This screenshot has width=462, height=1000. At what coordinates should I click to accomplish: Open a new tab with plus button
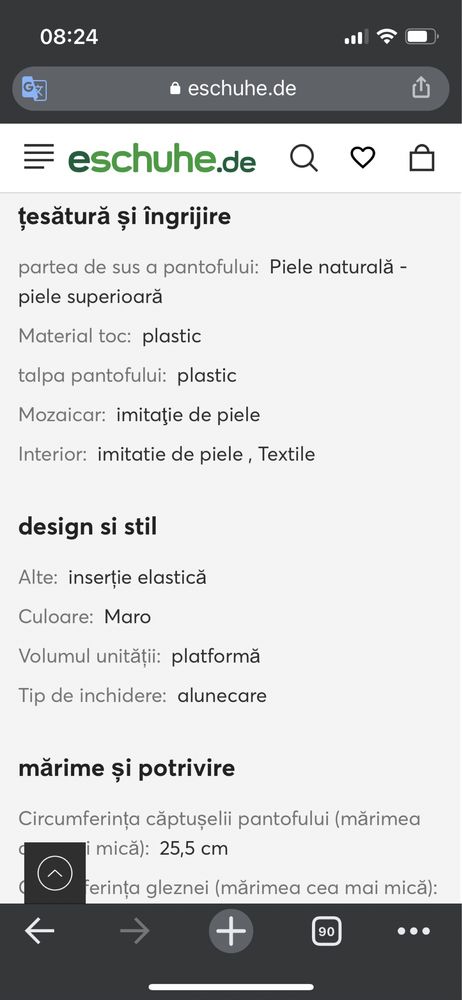coord(231,932)
